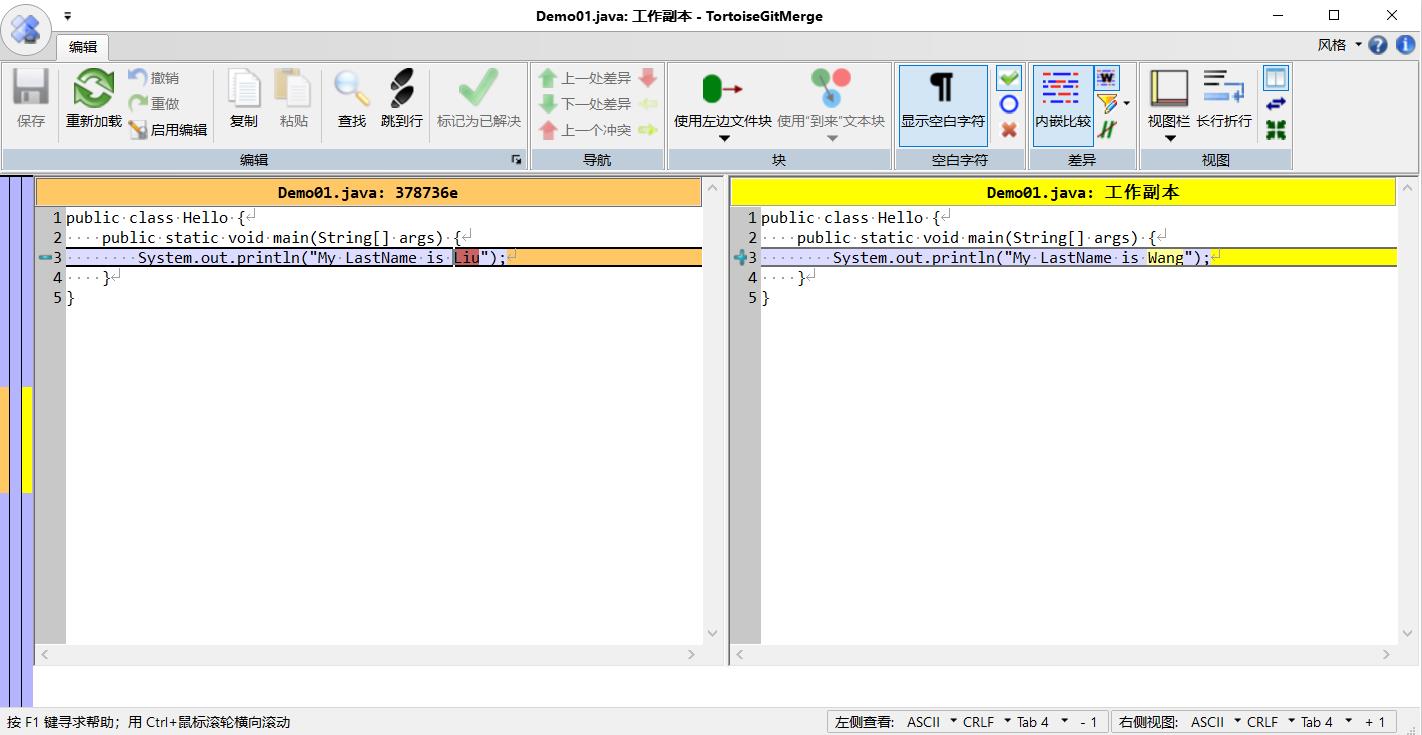Click the 撤销 (Undo) button
The image size is (1422, 735).
153,77
